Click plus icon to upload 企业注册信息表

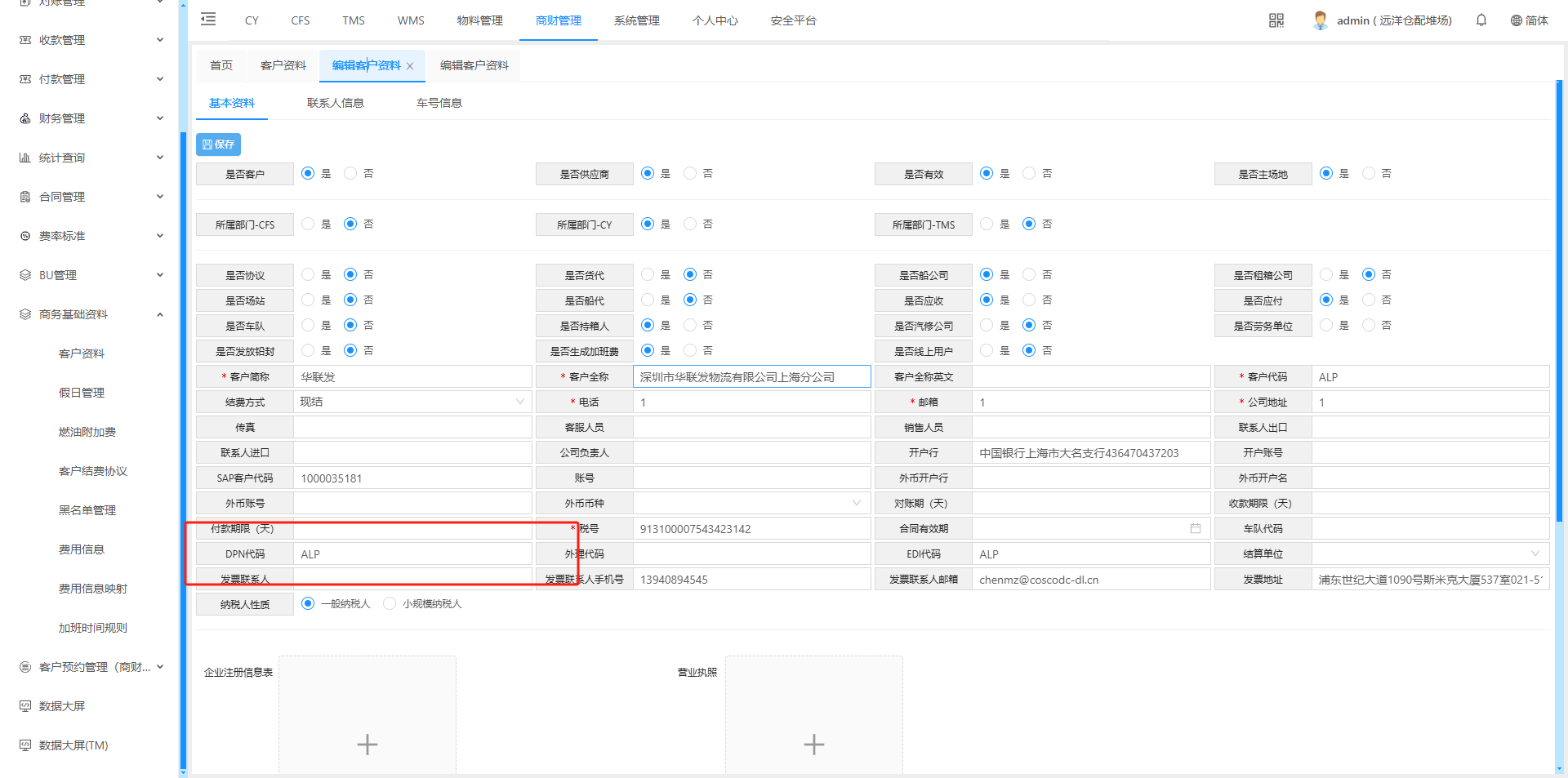[367, 744]
